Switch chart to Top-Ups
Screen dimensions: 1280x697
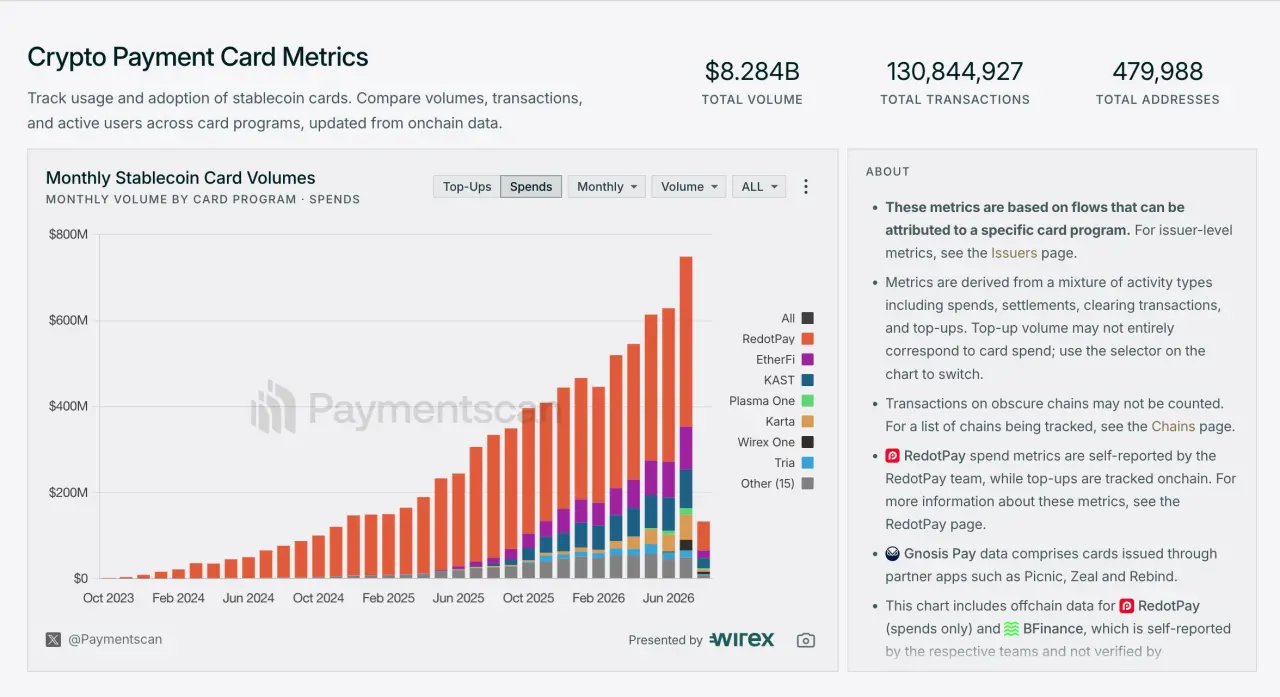467,187
